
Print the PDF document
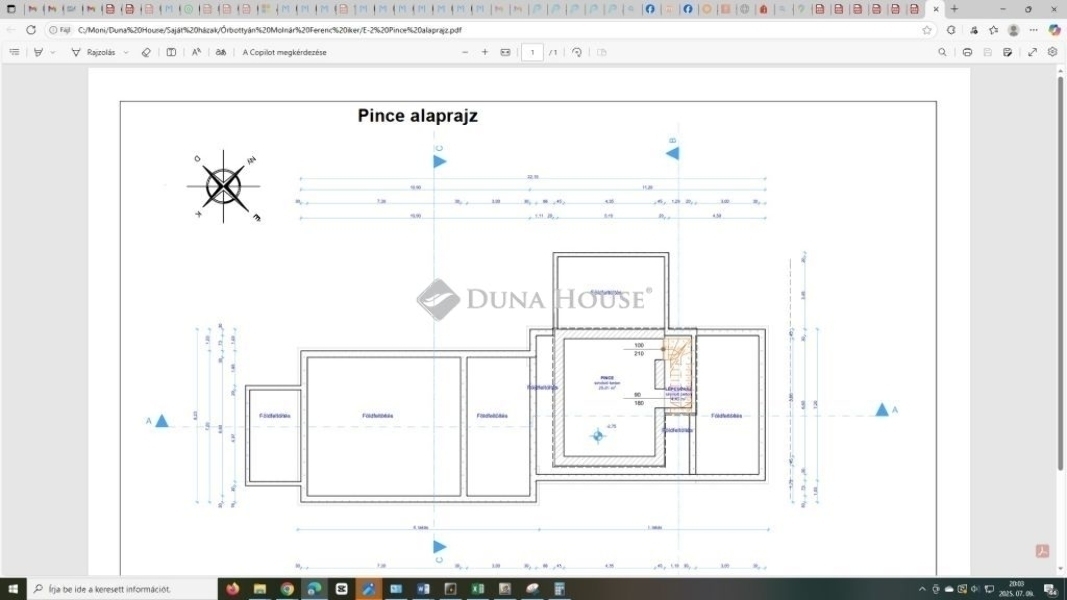tap(967, 52)
